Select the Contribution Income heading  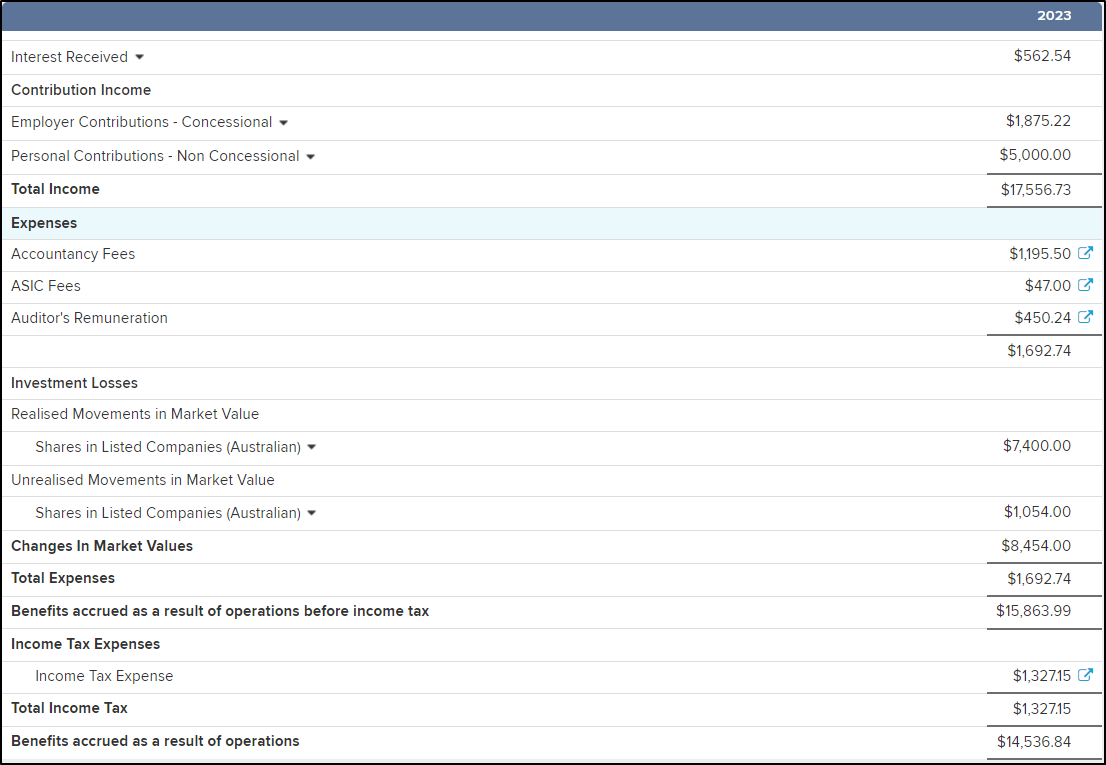click(81, 90)
